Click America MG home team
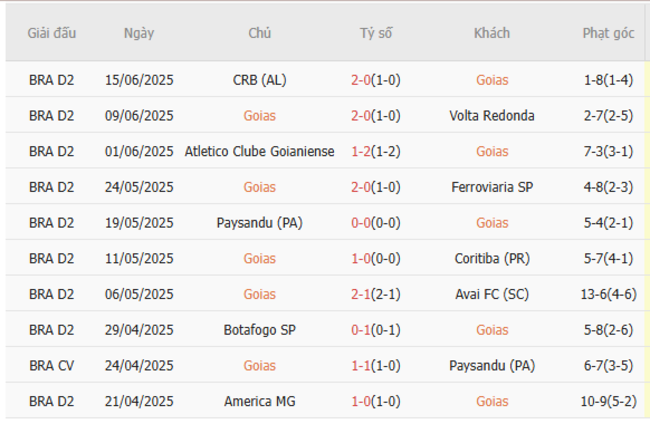This screenshot has width=650, height=424. click(259, 402)
